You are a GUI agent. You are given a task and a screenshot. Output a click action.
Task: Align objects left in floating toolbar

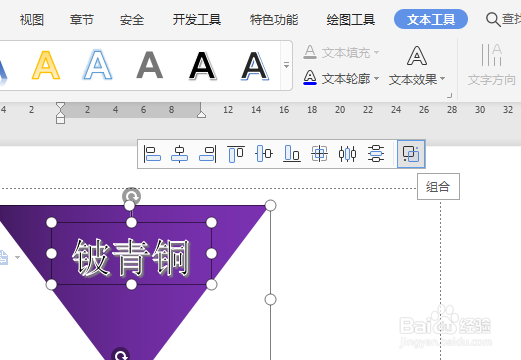point(152,154)
